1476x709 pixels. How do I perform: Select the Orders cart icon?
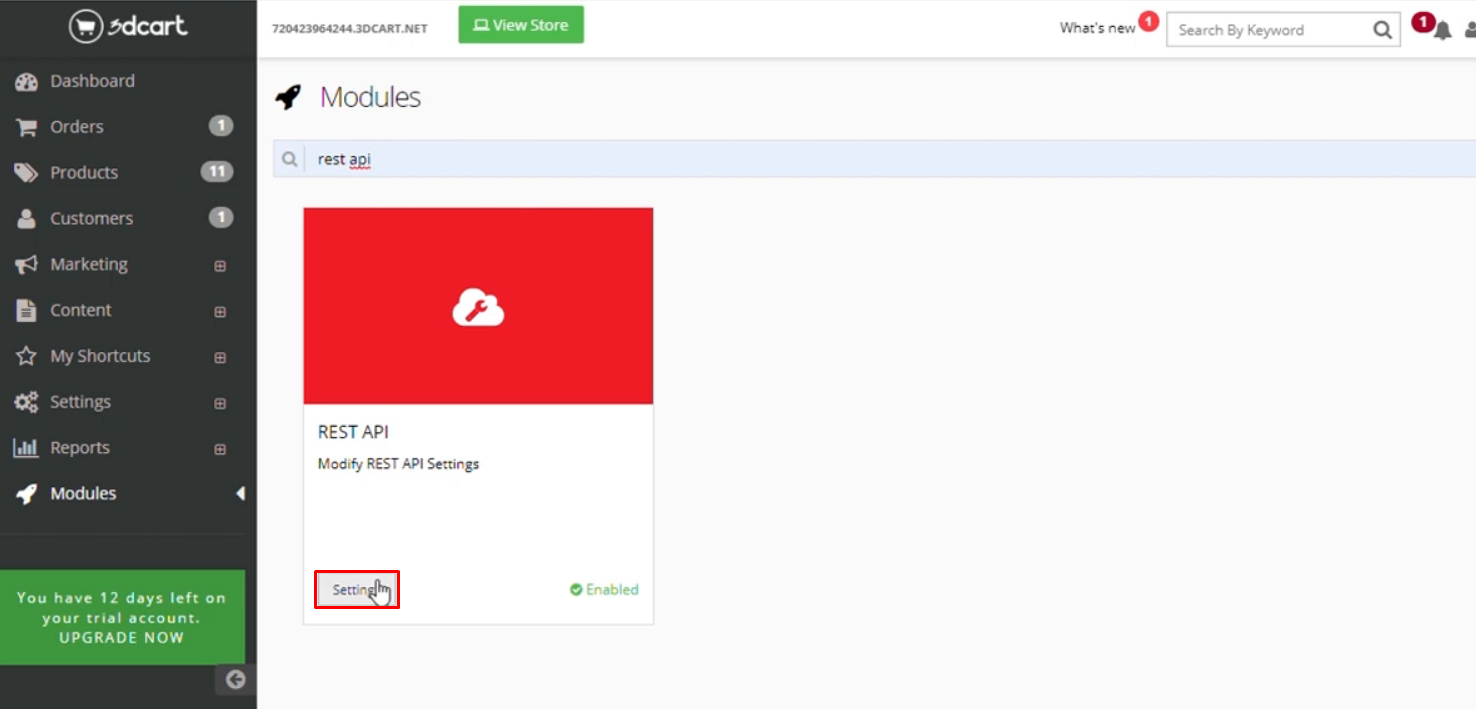point(25,126)
